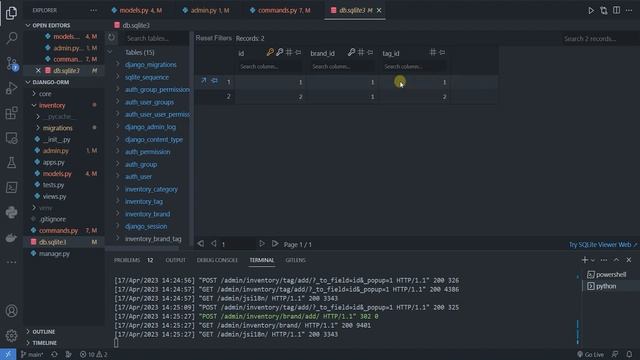This screenshot has width=640, height=360.
Task: Expand the TIMELINE section
Action: tap(28, 343)
